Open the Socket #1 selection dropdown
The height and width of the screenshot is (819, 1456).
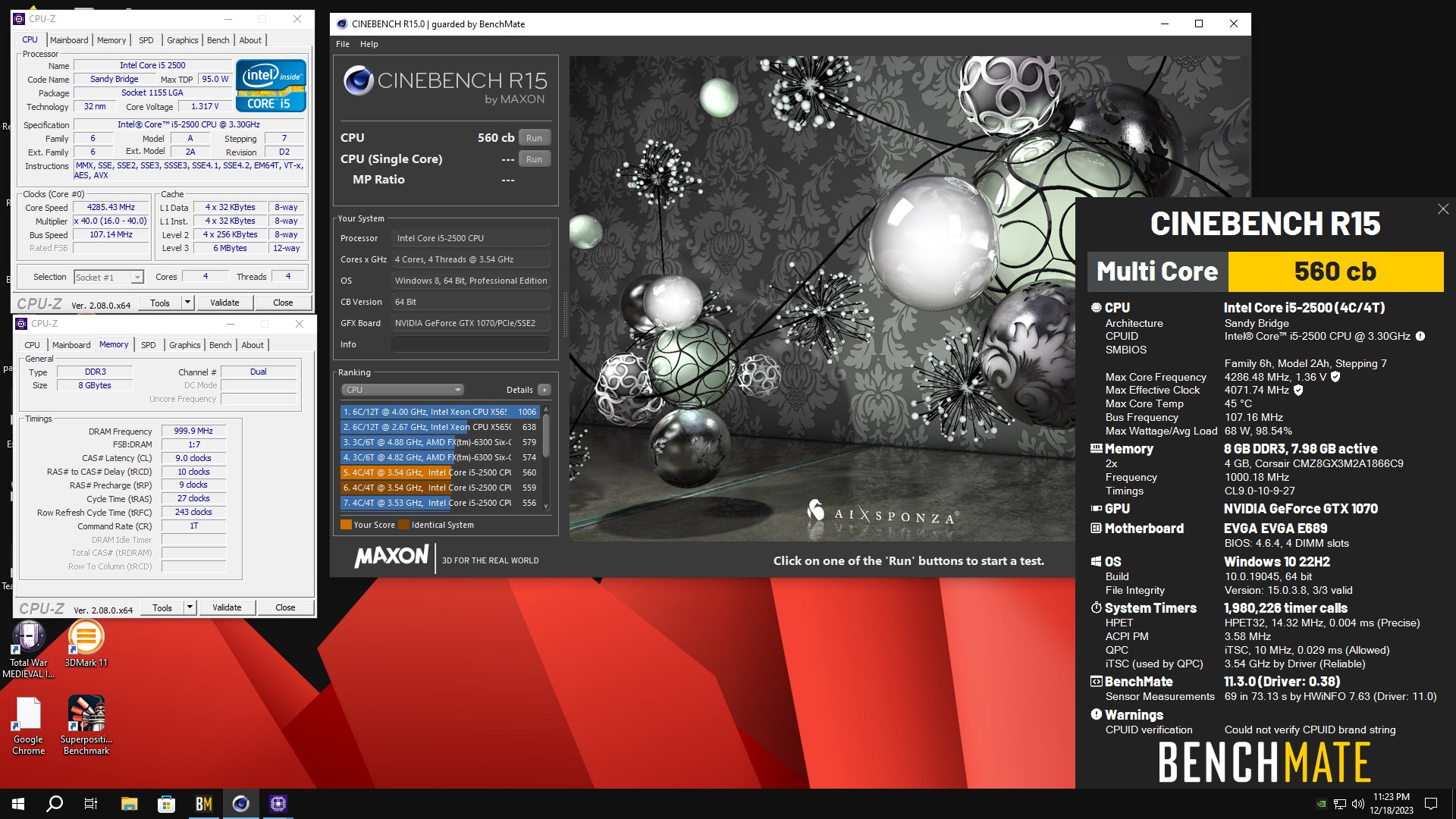(x=108, y=278)
